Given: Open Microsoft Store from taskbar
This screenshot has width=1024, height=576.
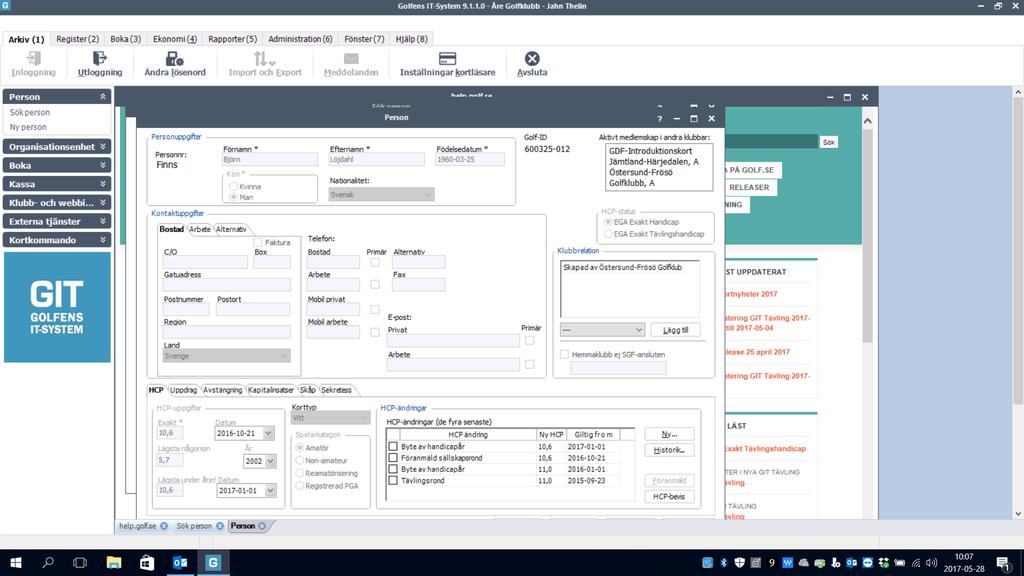Looking at the screenshot, I should pyautogui.click(x=147, y=562).
